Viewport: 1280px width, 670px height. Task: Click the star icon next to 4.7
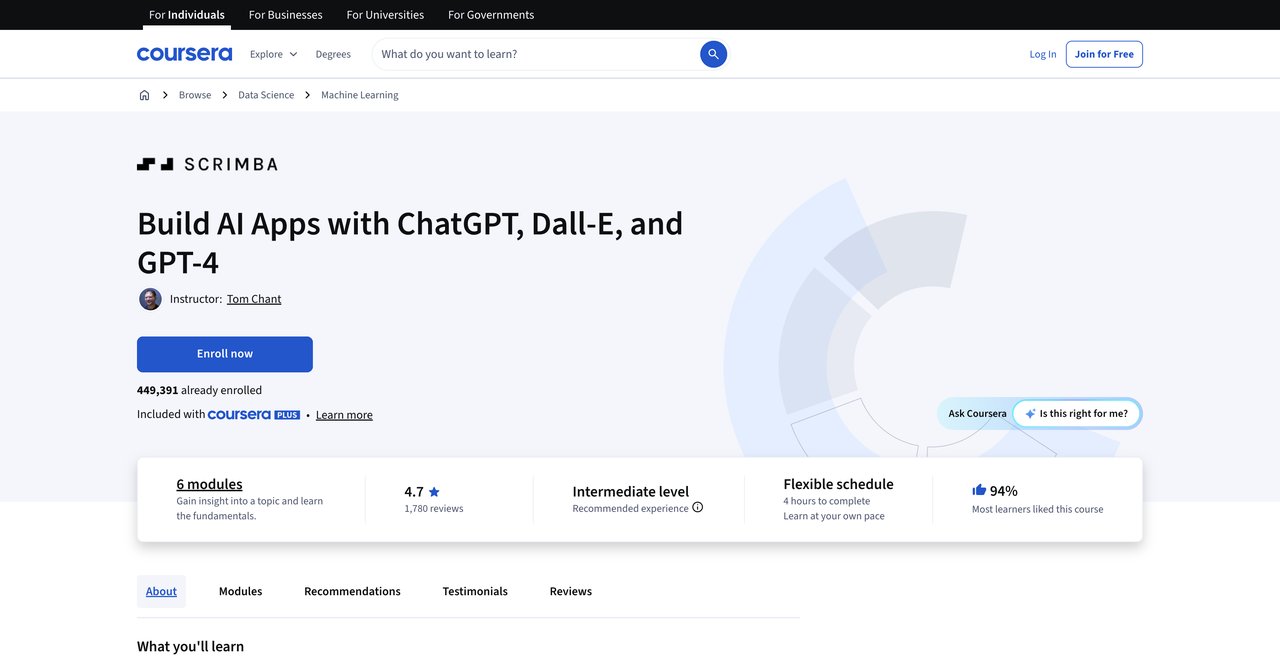click(x=434, y=492)
